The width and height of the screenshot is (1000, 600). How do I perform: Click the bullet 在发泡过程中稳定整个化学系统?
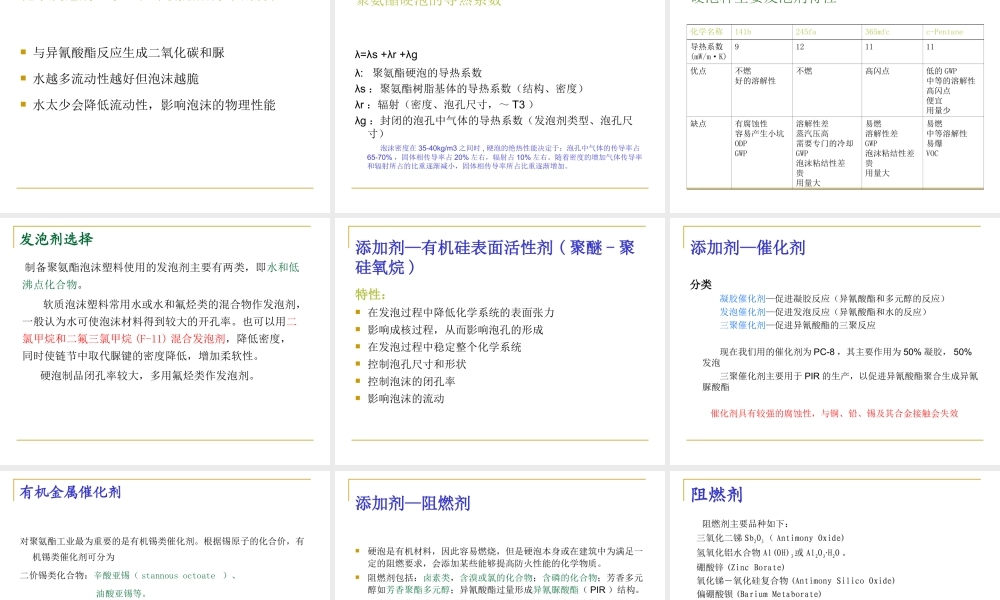444,347
